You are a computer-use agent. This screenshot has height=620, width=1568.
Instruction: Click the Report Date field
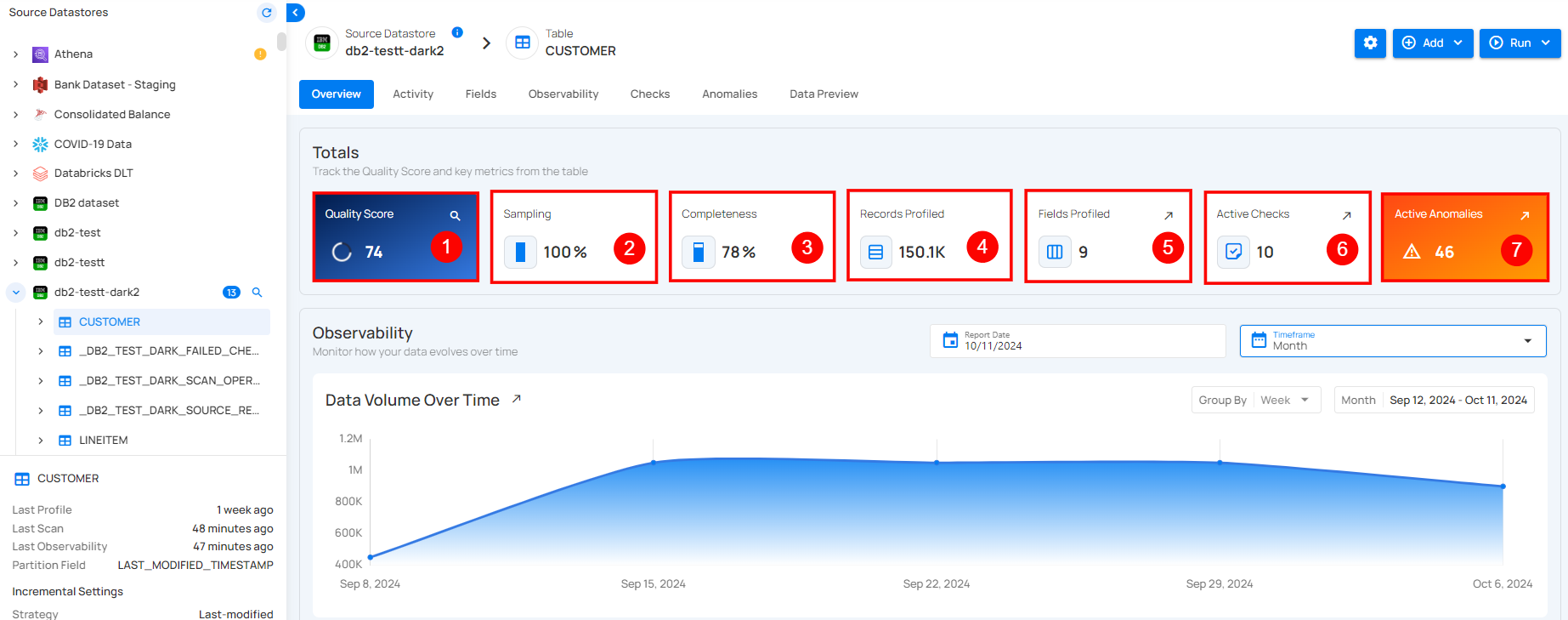(x=1078, y=341)
